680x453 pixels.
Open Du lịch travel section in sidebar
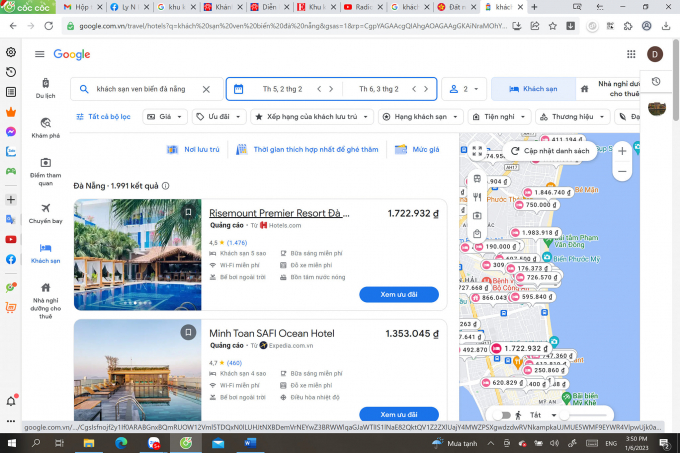pos(46,88)
